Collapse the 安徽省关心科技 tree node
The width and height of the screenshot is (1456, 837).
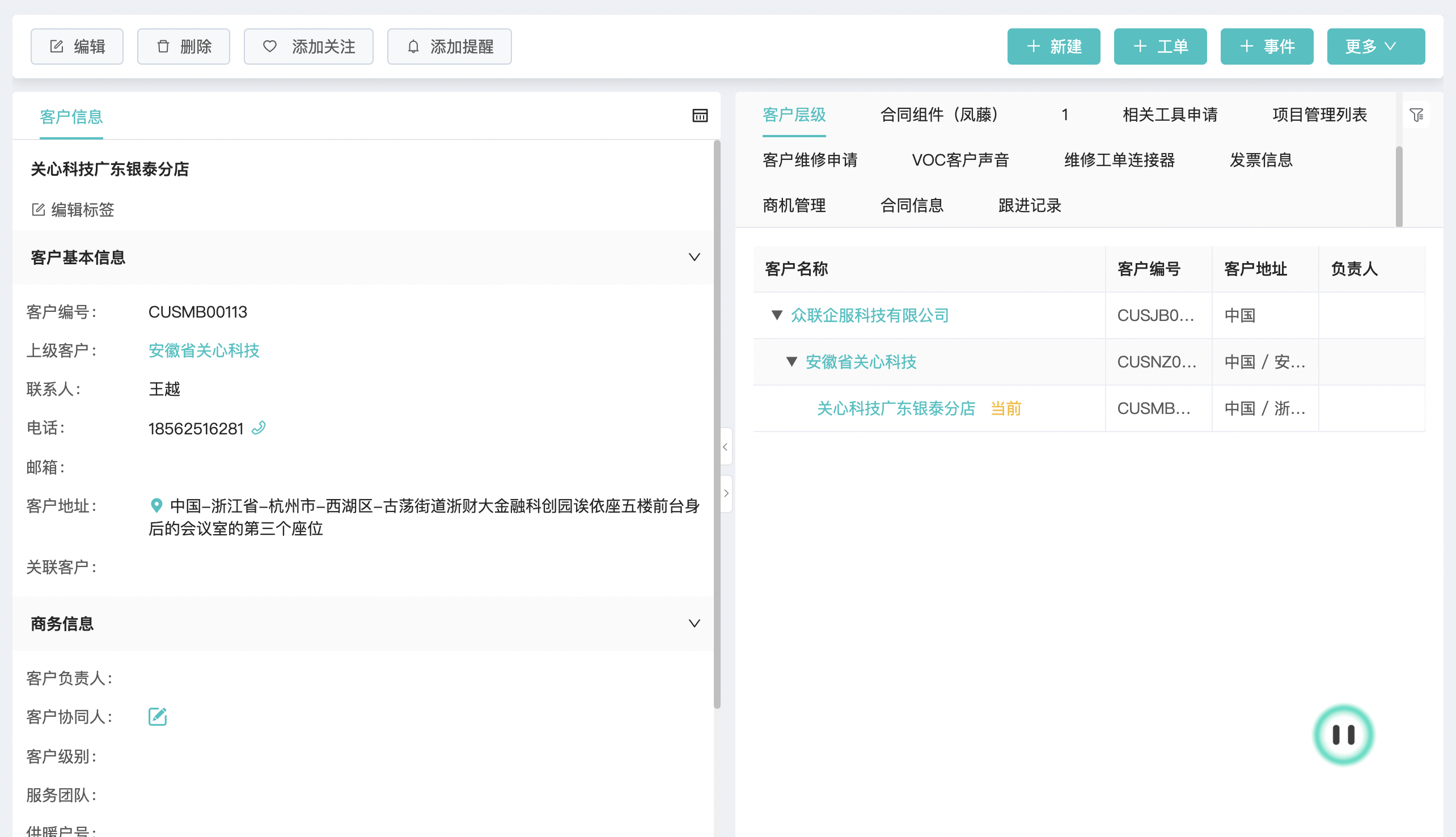tap(792, 362)
